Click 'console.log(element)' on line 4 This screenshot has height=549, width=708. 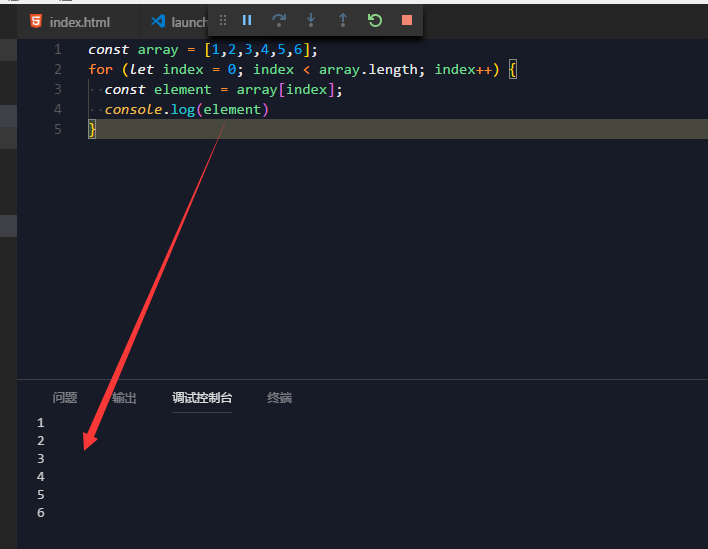(x=186, y=110)
